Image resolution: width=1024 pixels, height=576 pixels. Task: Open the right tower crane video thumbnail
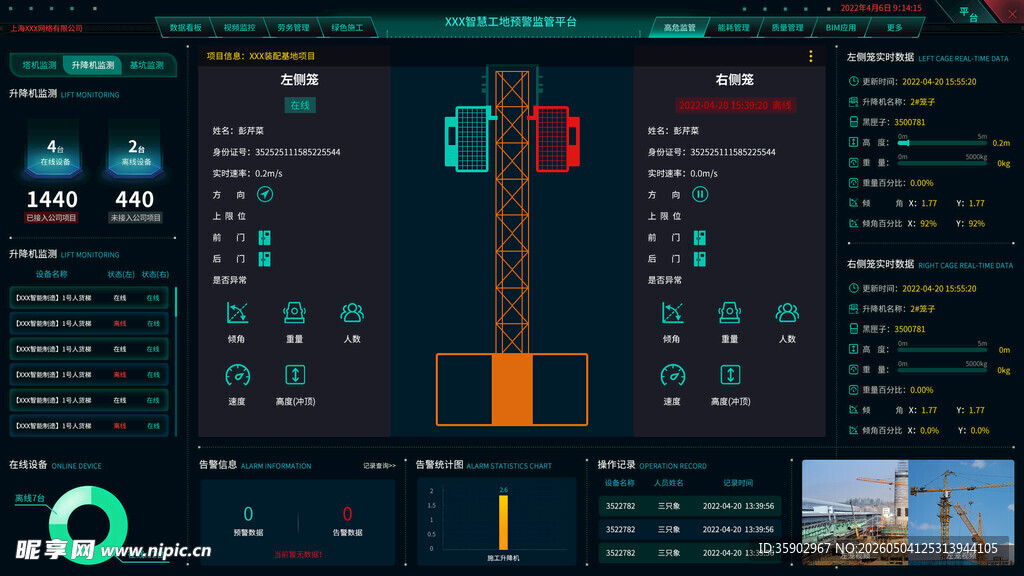[961, 512]
